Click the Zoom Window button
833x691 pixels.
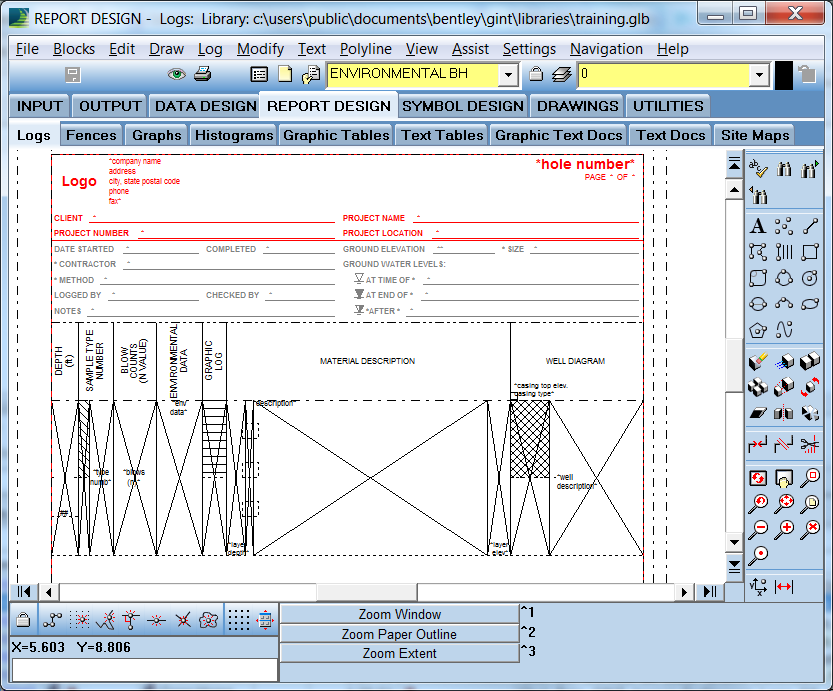point(400,614)
